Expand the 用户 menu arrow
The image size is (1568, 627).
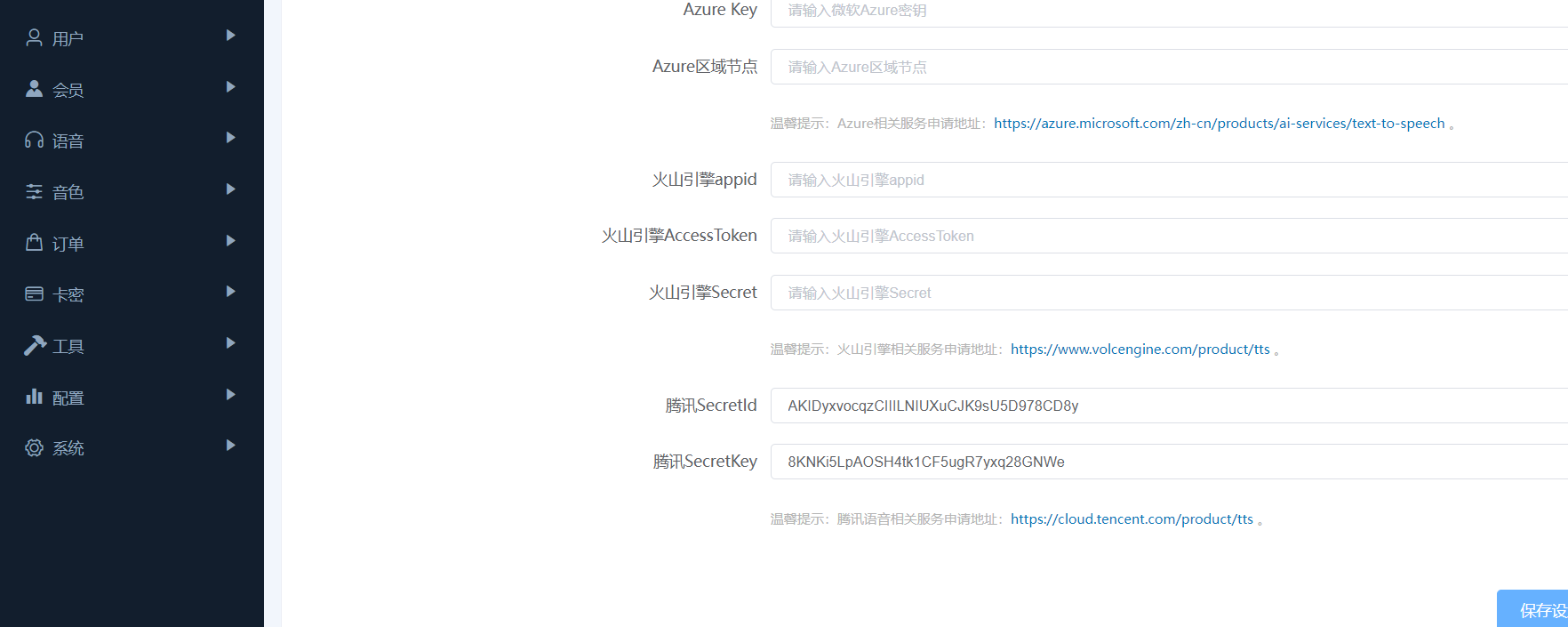(x=231, y=36)
